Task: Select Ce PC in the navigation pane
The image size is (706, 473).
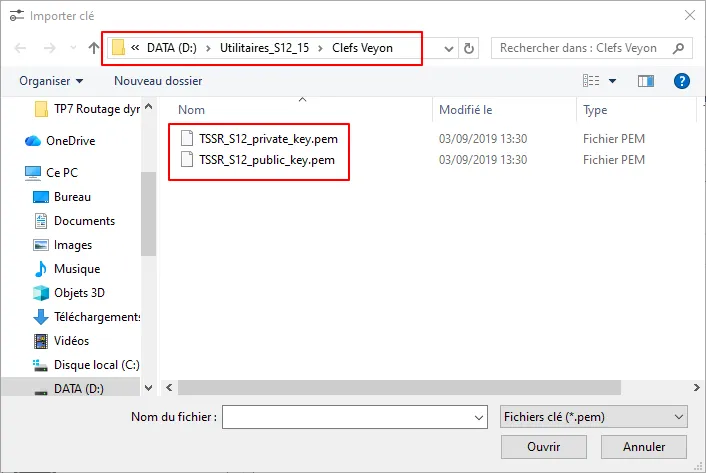Action: [51, 172]
